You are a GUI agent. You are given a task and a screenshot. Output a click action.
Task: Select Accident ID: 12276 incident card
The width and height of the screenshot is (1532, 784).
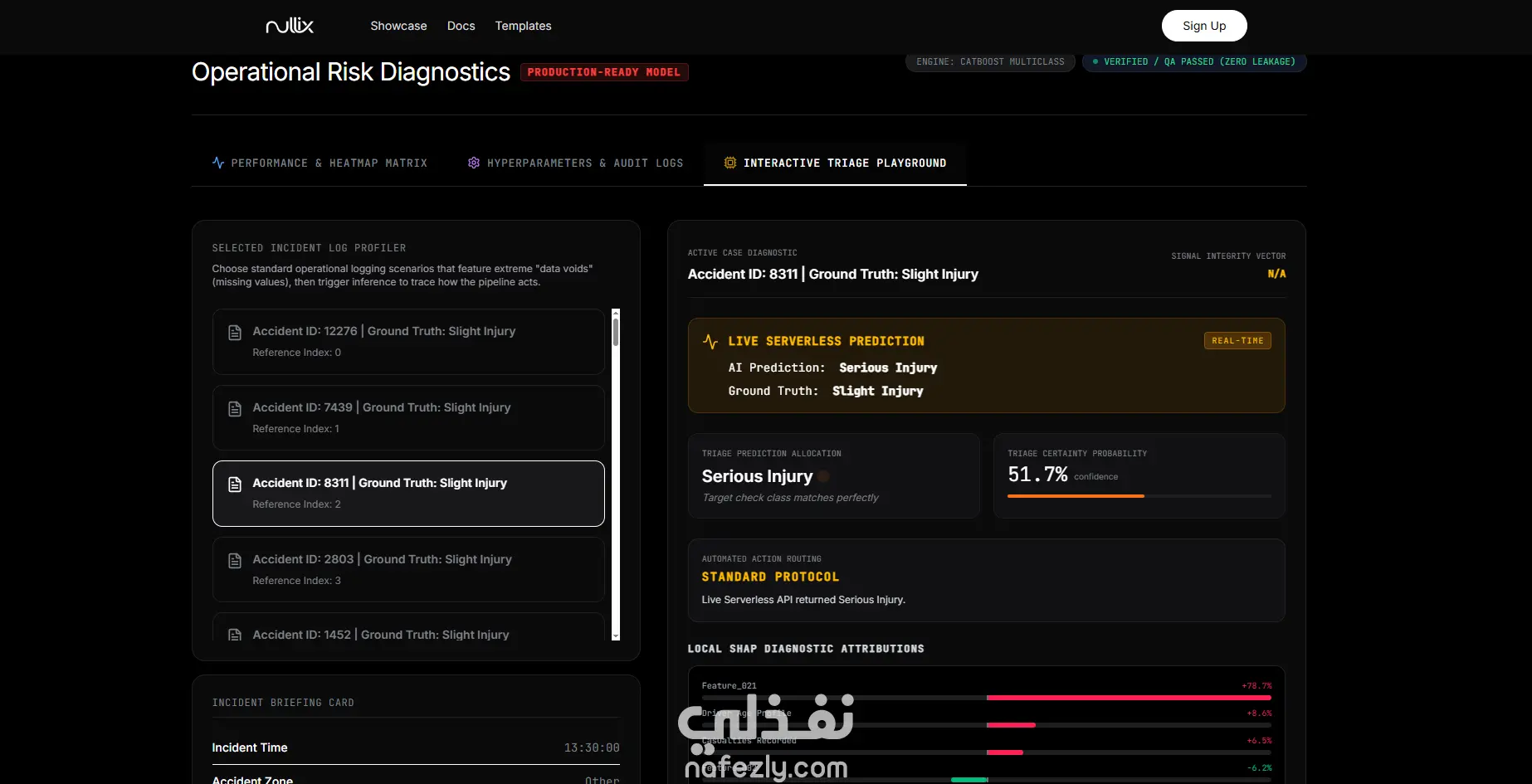(x=408, y=342)
